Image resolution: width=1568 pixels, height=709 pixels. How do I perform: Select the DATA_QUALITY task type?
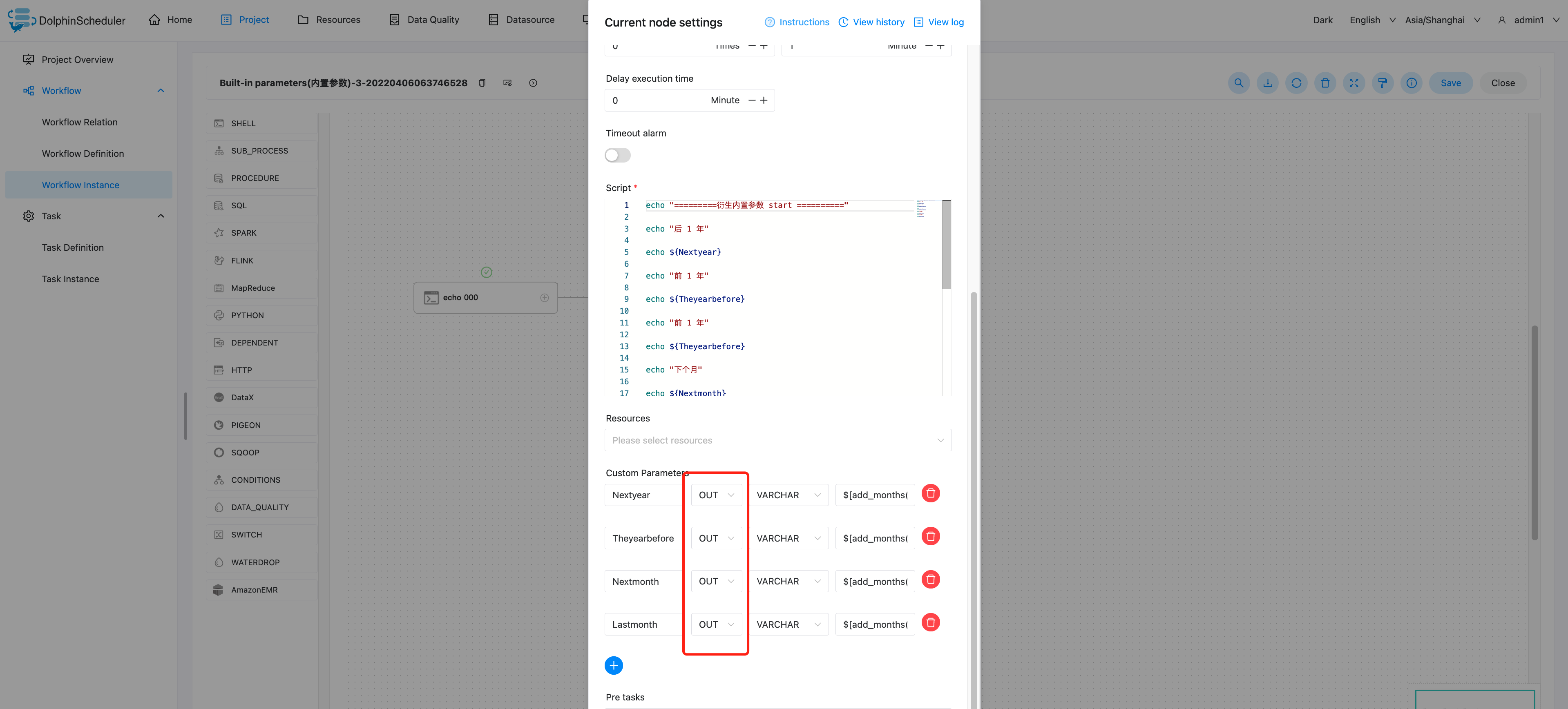click(259, 507)
